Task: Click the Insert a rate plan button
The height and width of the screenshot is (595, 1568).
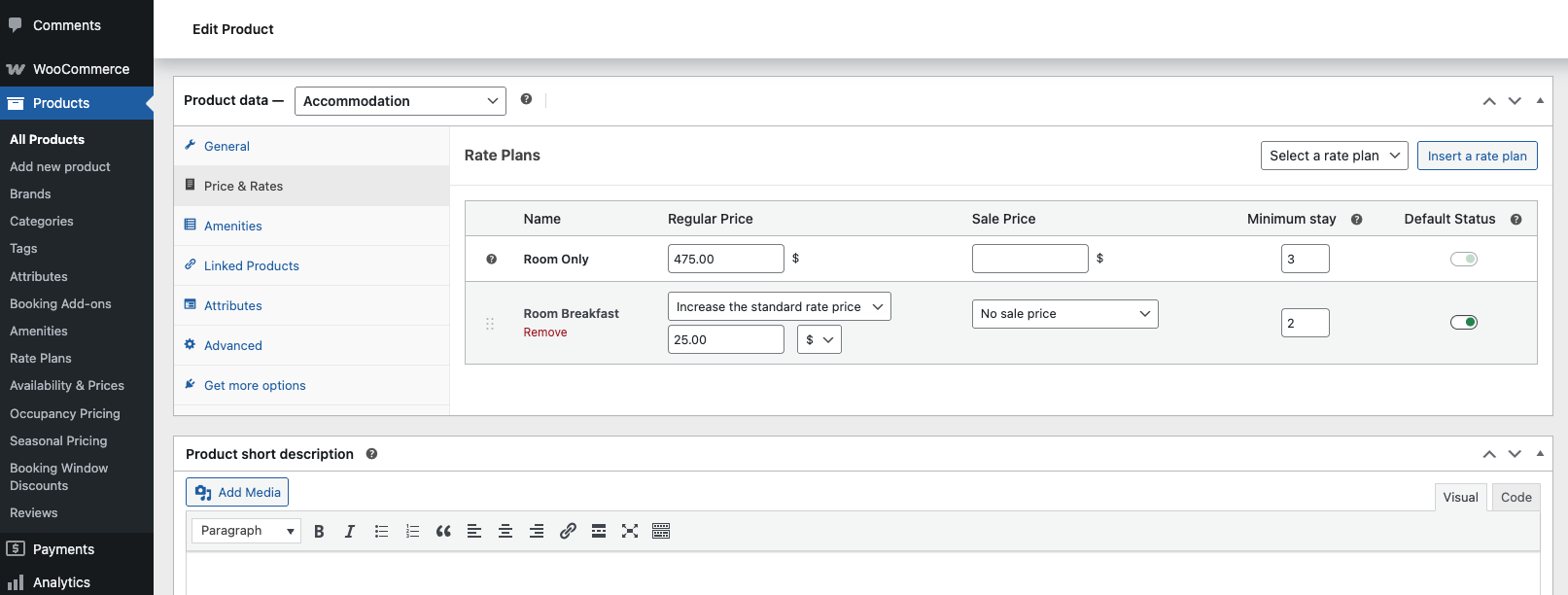Action: [x=1477, y=156]
